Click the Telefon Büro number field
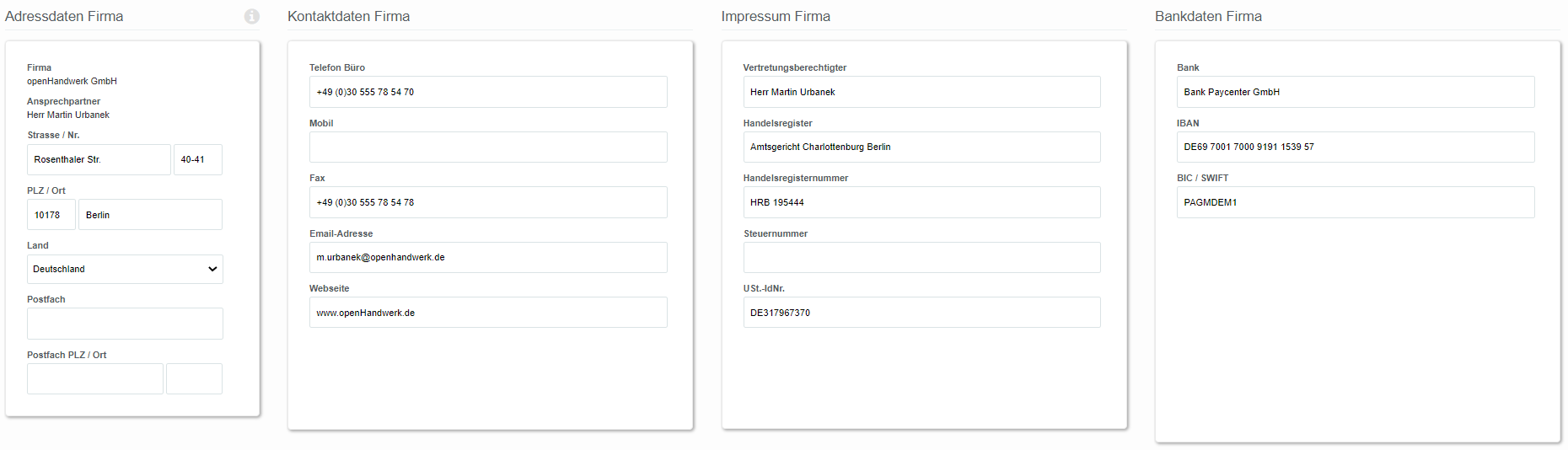The image size is (1568, 450). 488,92
